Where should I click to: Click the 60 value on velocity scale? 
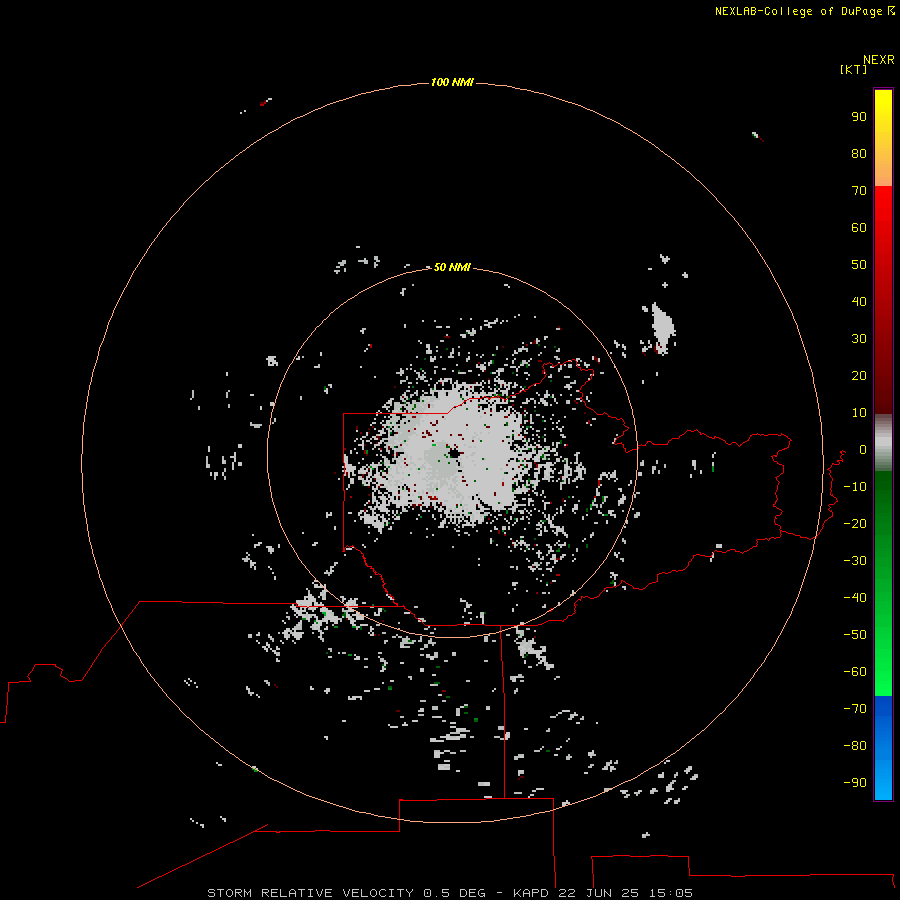pyautogui.click(x=859, y=227)
